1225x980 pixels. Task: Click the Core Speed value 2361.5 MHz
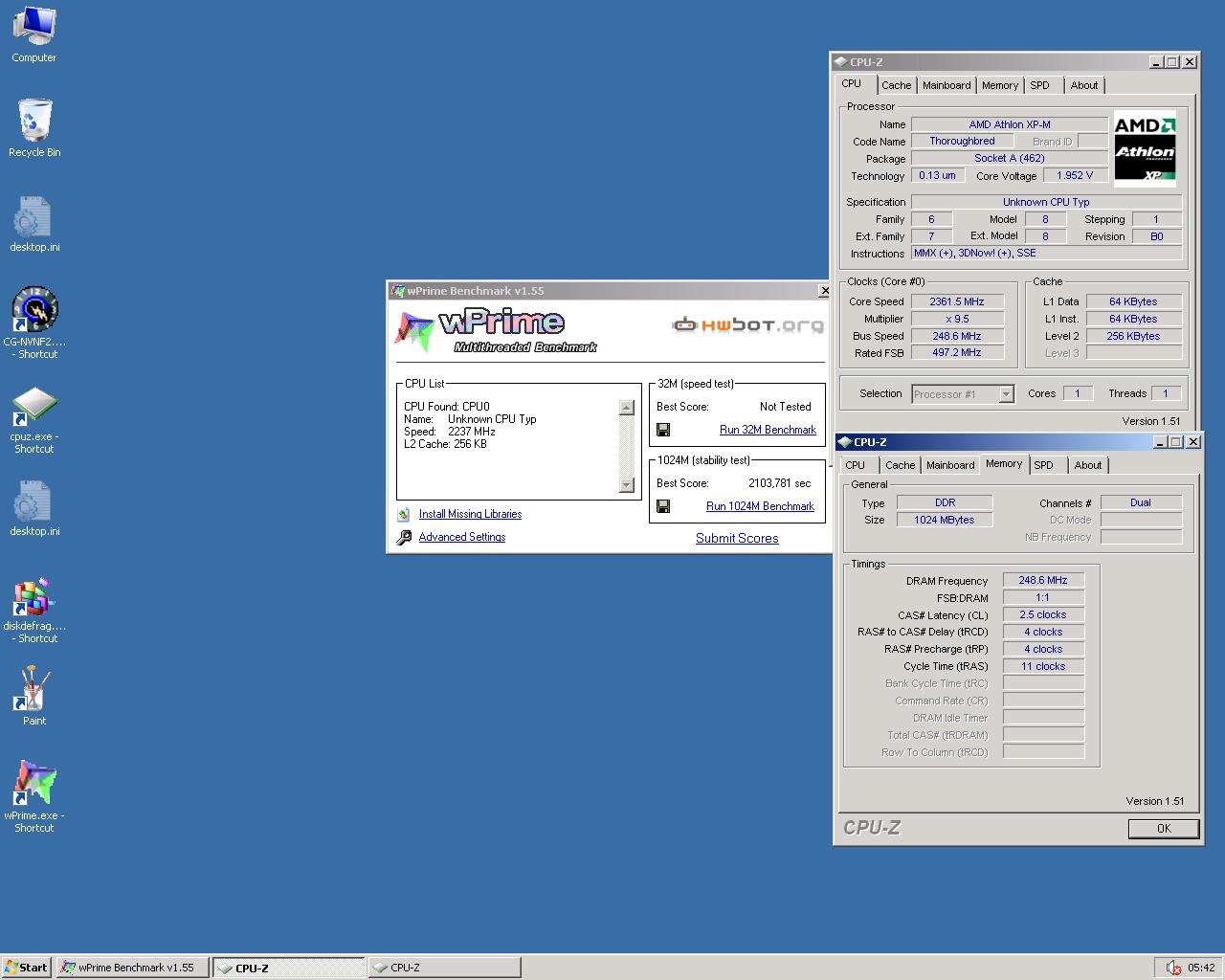(957, 301)
